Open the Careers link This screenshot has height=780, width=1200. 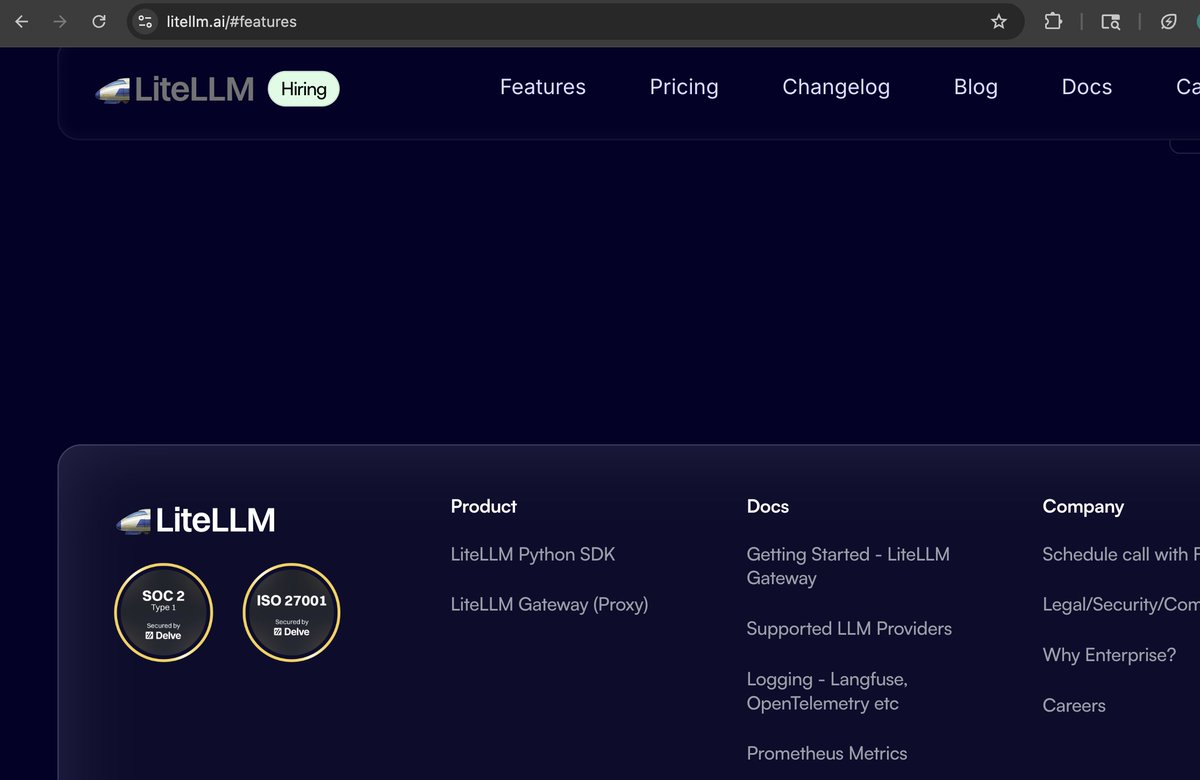tap(1074, 705)
